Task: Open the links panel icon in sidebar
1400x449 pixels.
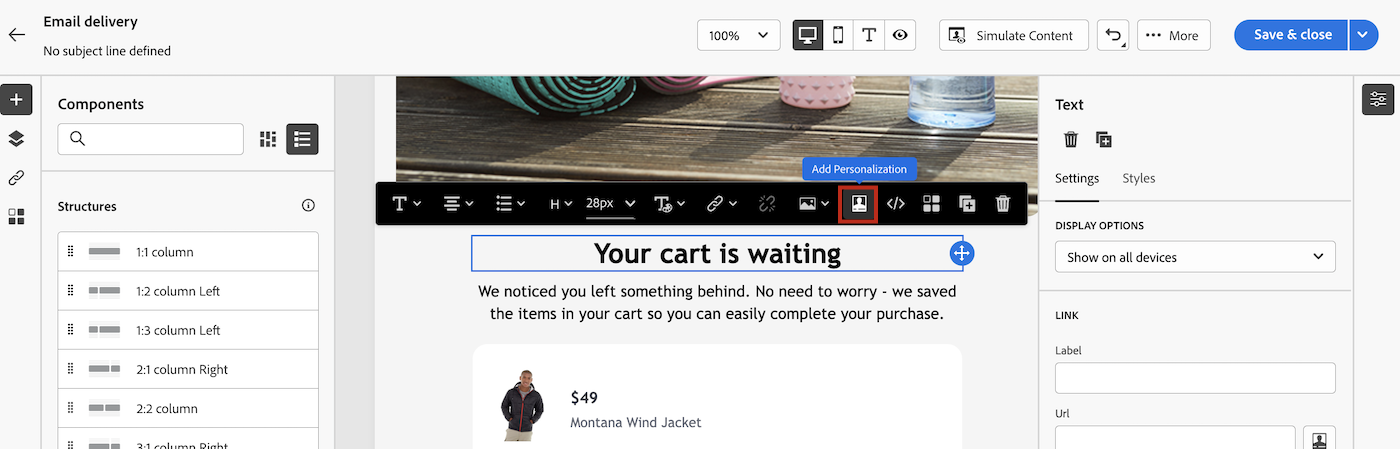Action: (16, 178)
